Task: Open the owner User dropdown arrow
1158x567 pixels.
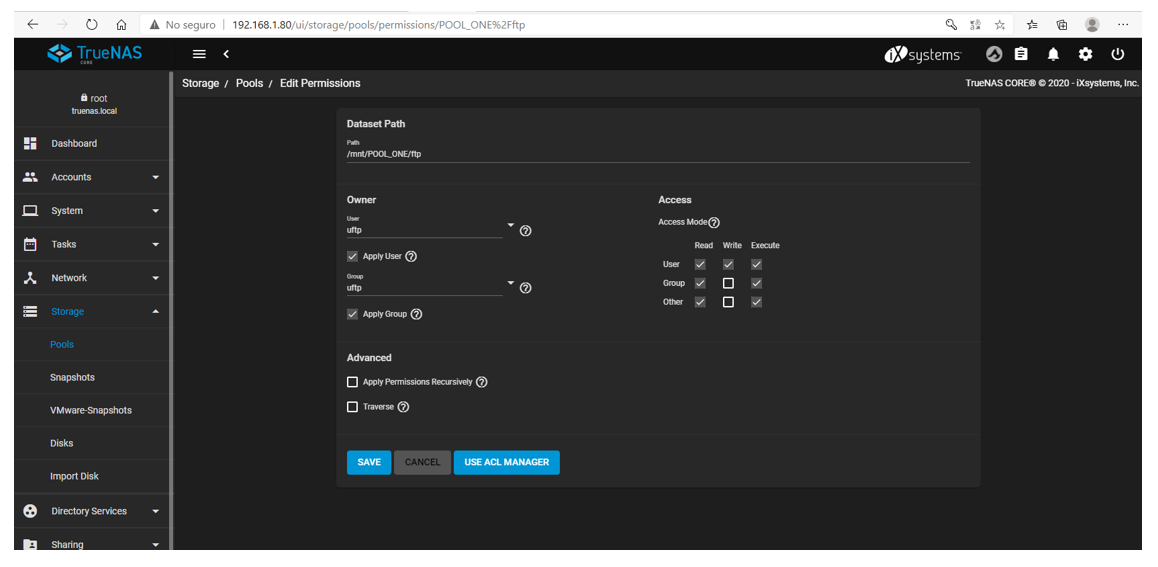Action: click(x=510, y=225)
